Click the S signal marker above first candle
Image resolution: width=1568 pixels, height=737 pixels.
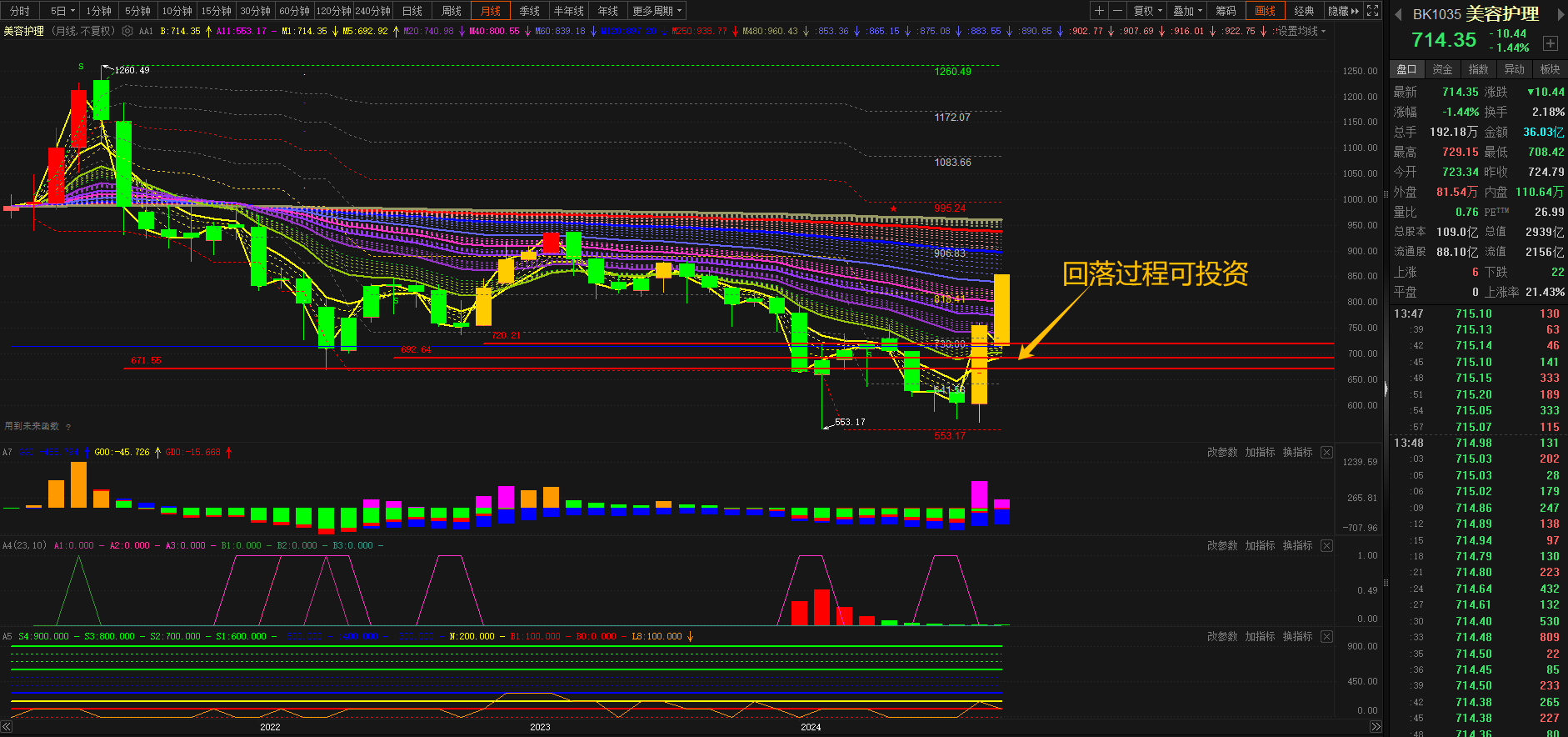tap(81, 66)
